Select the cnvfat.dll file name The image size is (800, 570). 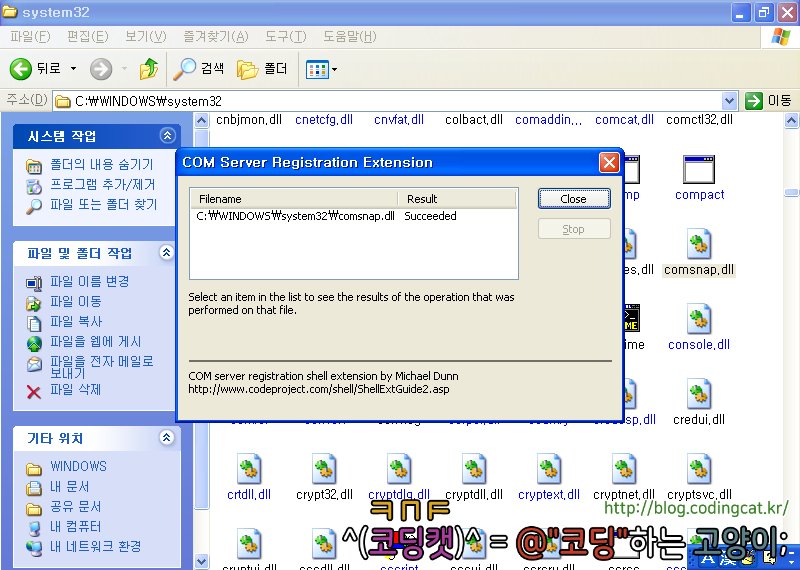[399, 120]
